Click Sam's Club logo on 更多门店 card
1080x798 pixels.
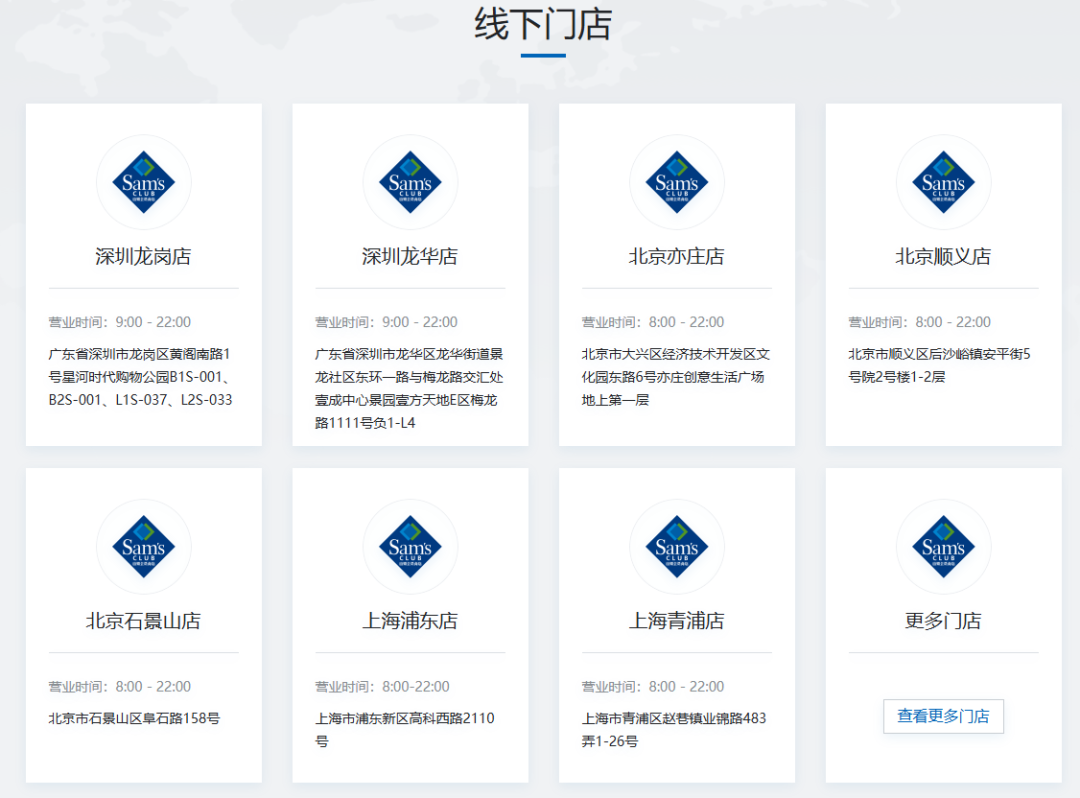click(x=943, y=547)
